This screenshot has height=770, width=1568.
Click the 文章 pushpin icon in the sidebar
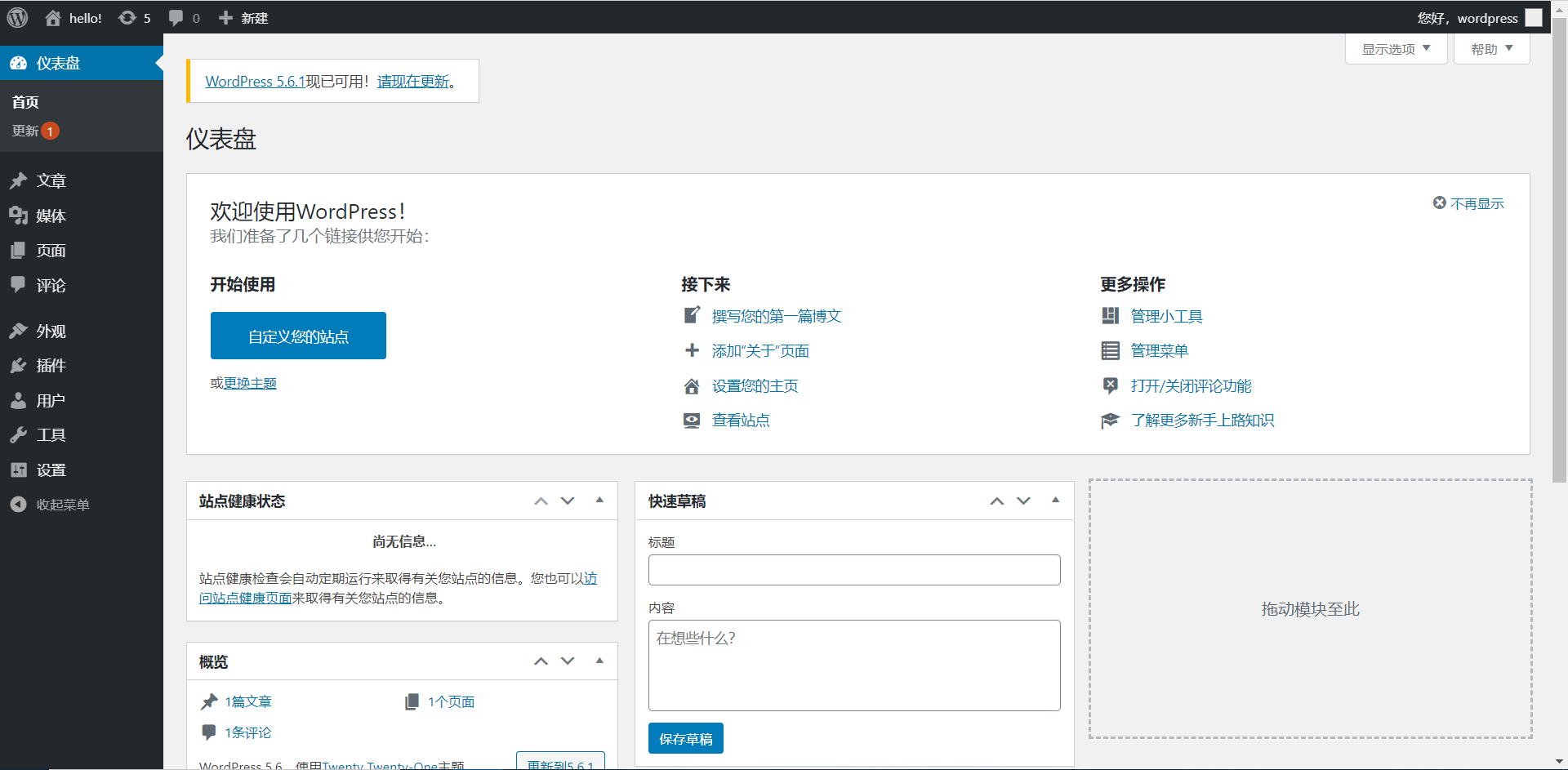(x=19, y=180)
